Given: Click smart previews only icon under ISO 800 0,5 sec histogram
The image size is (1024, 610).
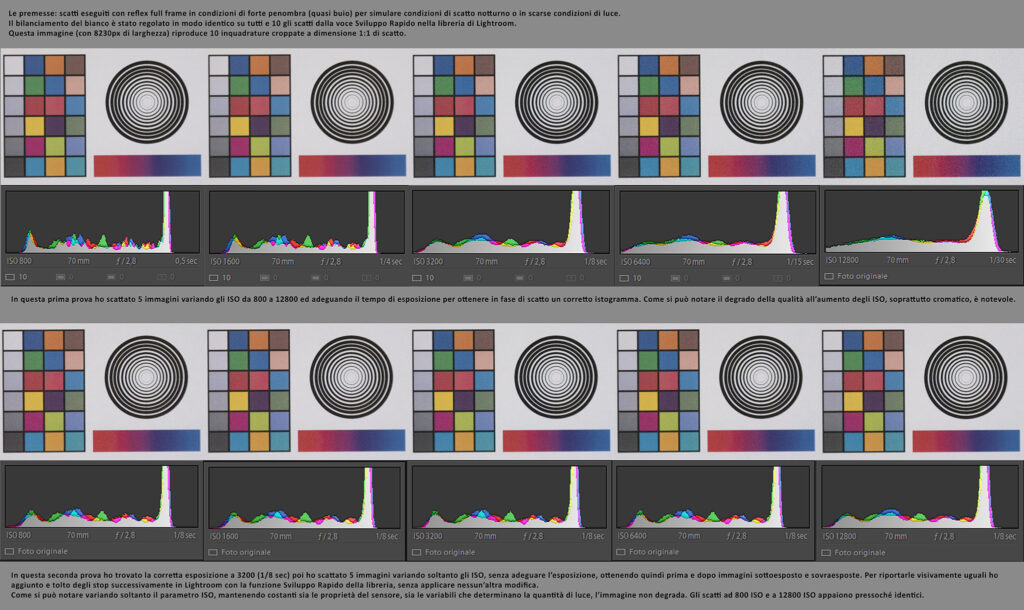Looking at the screenshot, I should click(x=111, y=277).
